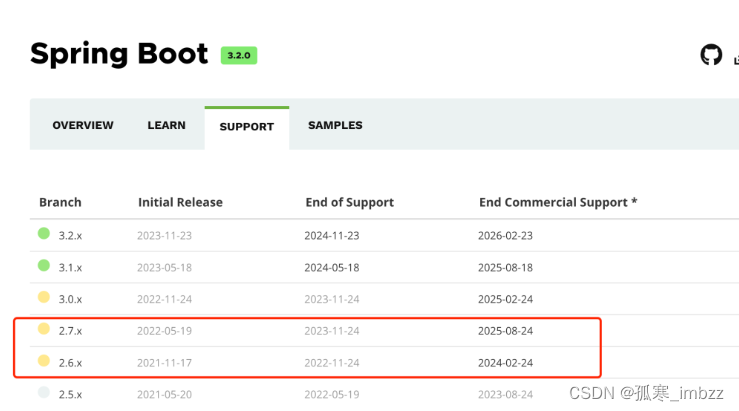Click commercial support date 2023-08-24
The width and height of the screenshot is (739, 411).
click(505, 395)
